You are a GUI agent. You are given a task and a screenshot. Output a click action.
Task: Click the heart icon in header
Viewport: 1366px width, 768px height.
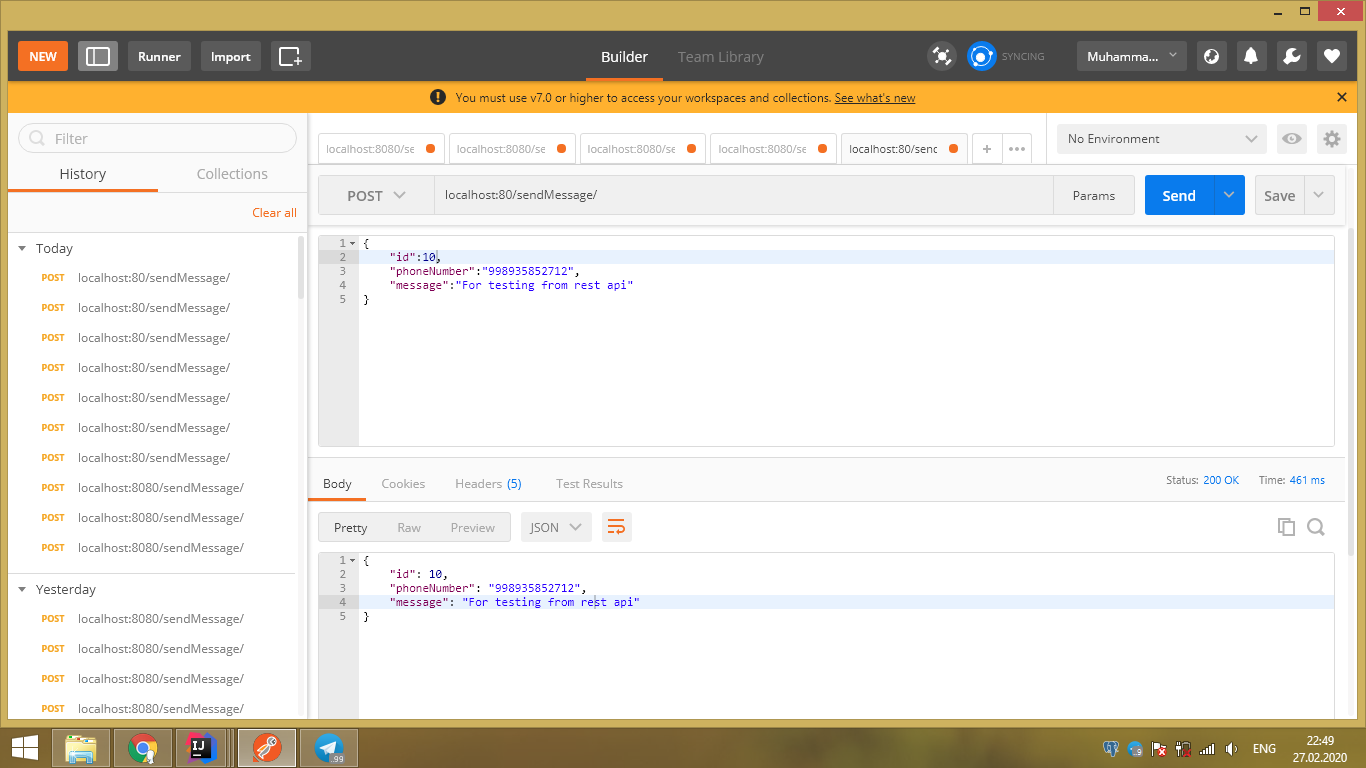click(1331, 56)
